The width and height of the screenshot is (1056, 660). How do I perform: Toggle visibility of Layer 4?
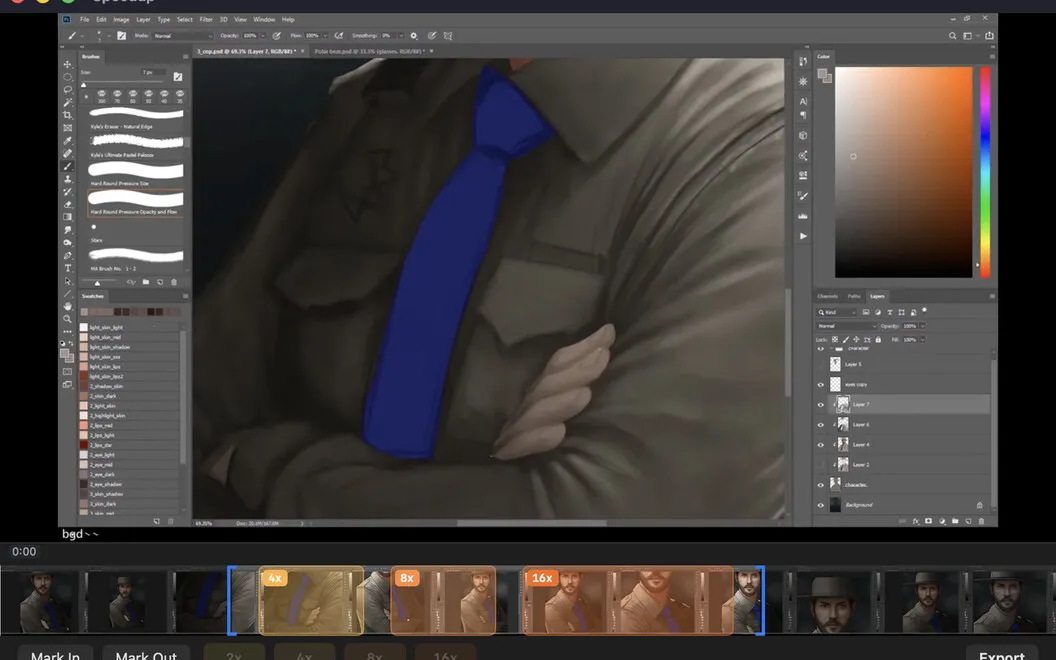coord(820,445)
